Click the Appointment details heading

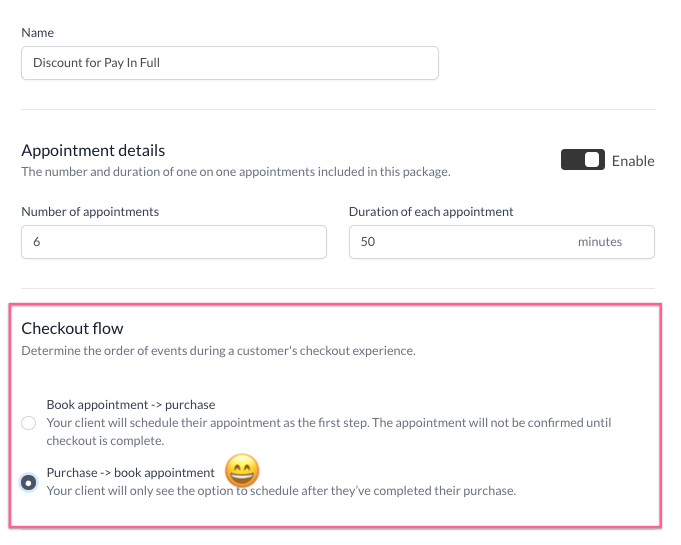[x=93, y=150]
